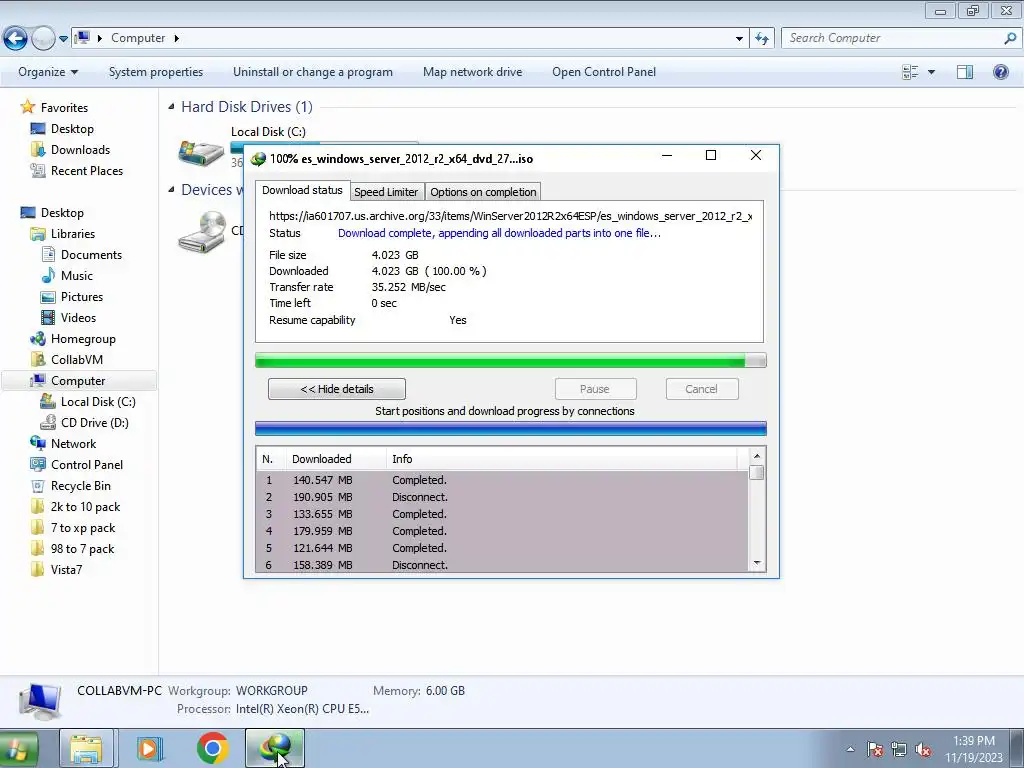Open the Documents library

[x=82, y=255]
